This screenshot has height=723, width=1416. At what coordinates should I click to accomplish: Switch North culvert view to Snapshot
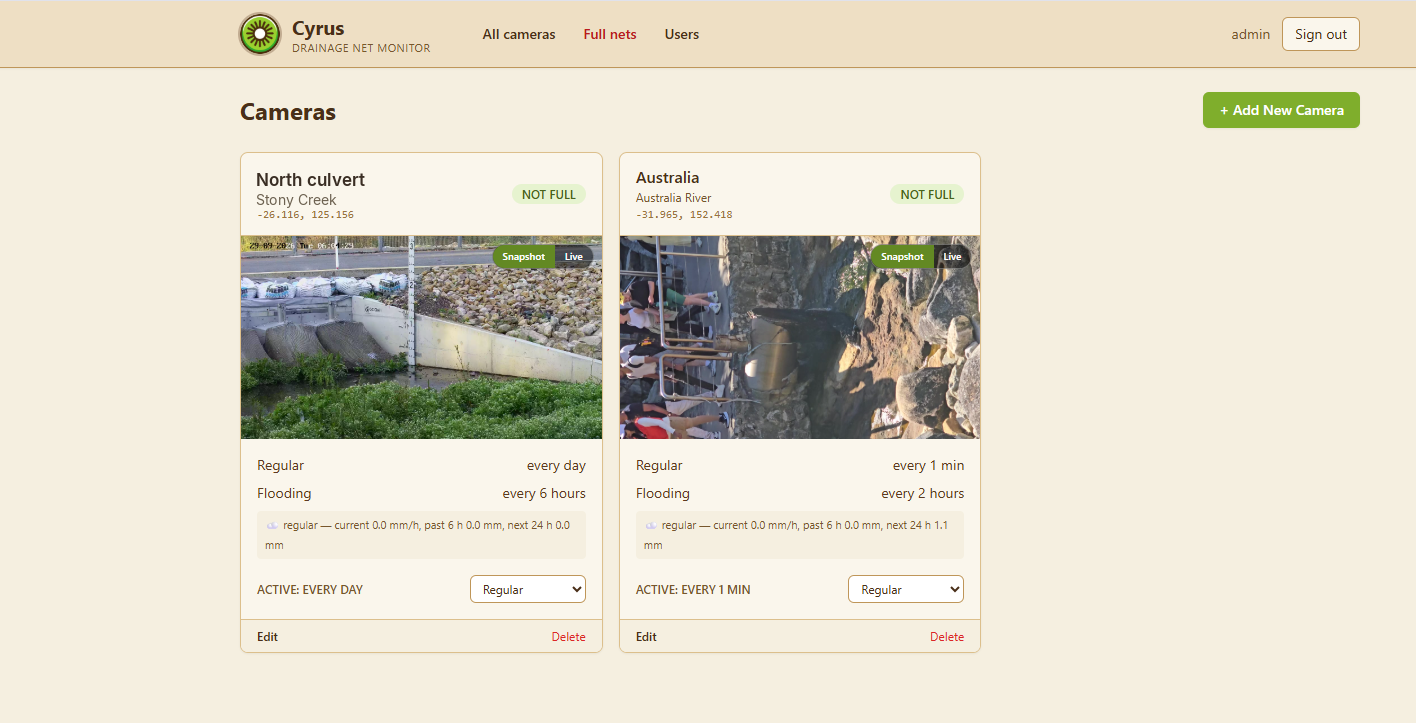coord(523,257)
